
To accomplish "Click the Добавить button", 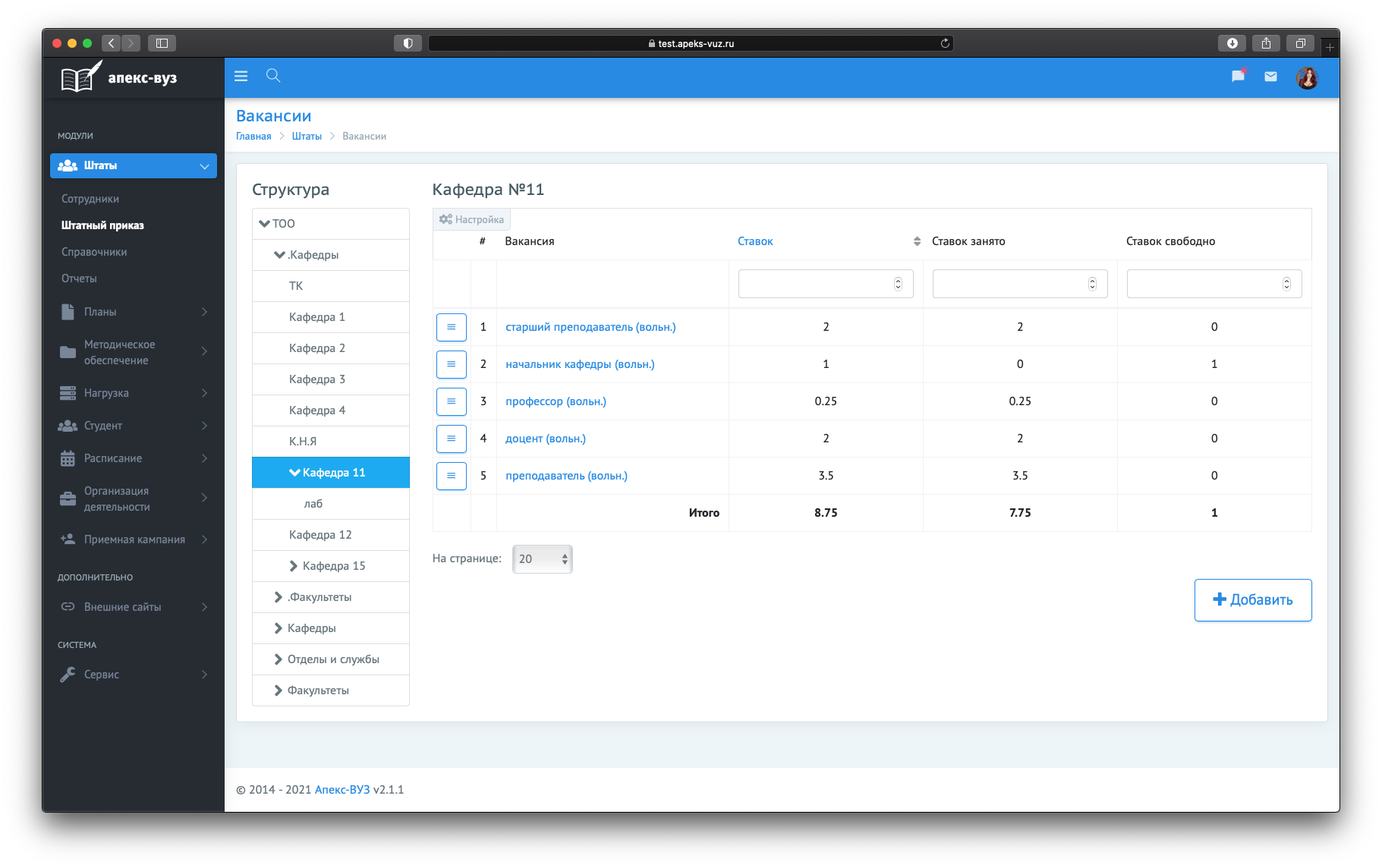I will (x=1253, y=600).
